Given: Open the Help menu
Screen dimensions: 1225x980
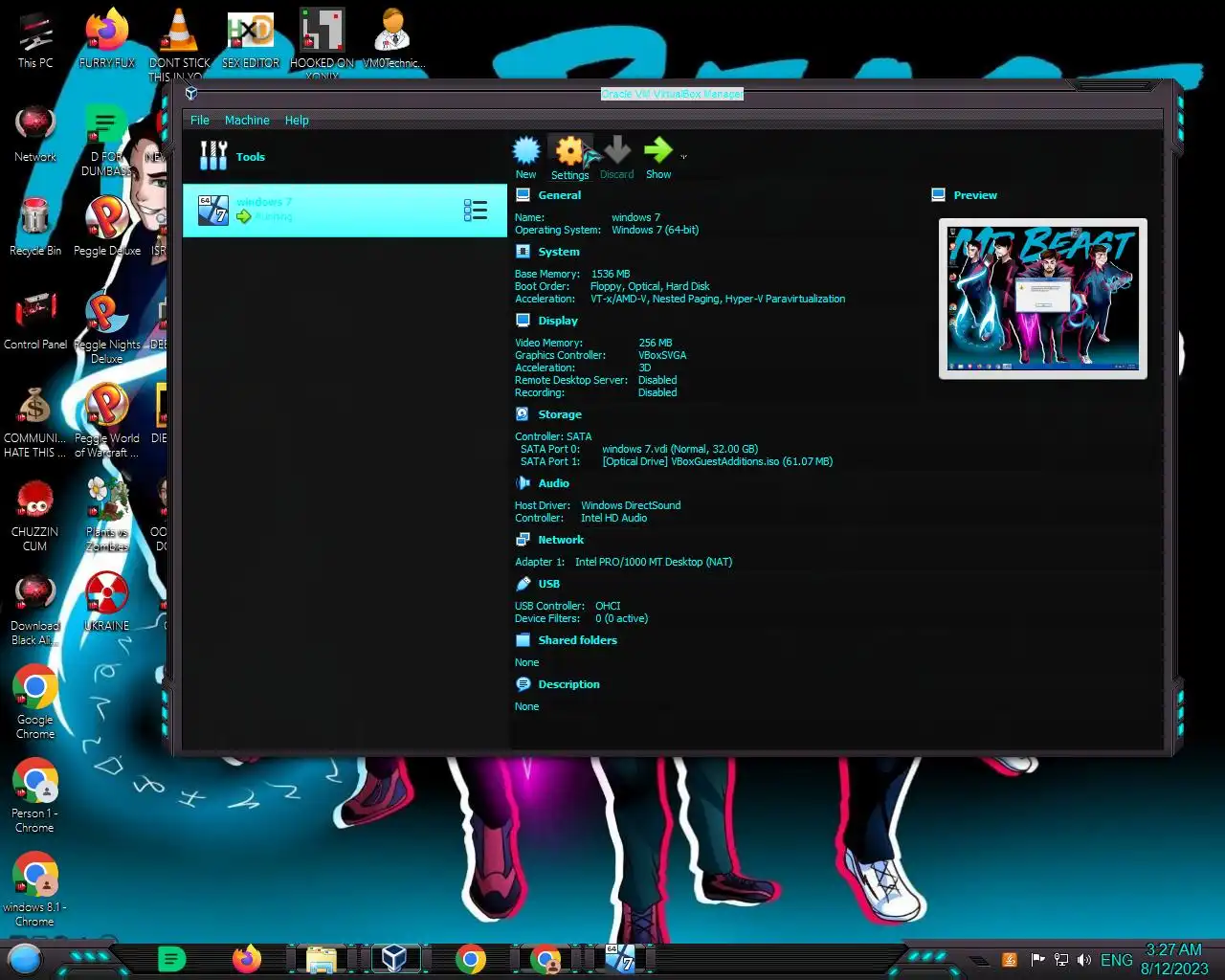Looking at the screenshot, I should (x=297, y=121).
